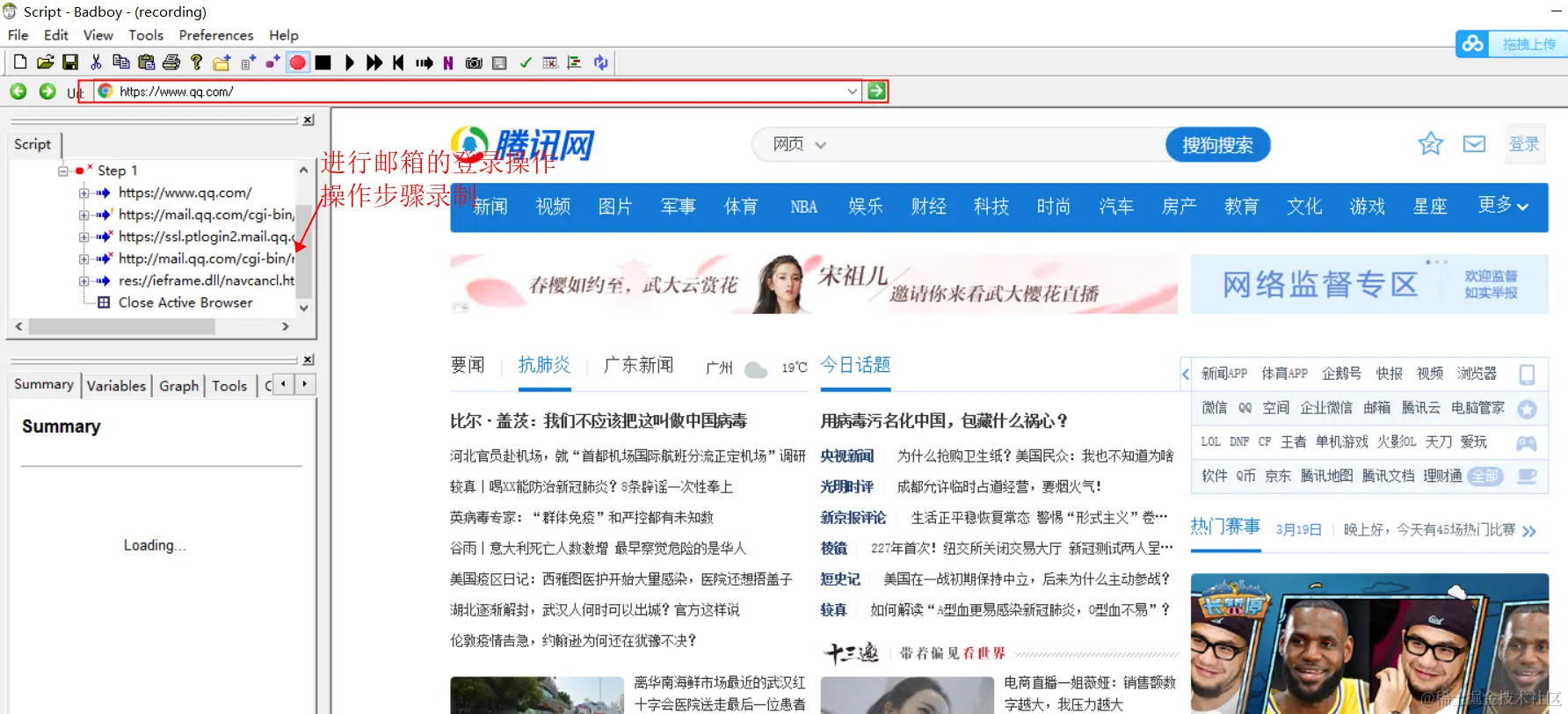Screen dimensions: 1568x714
Task: Switch to the Graph tab
Action: coord(178,385)
